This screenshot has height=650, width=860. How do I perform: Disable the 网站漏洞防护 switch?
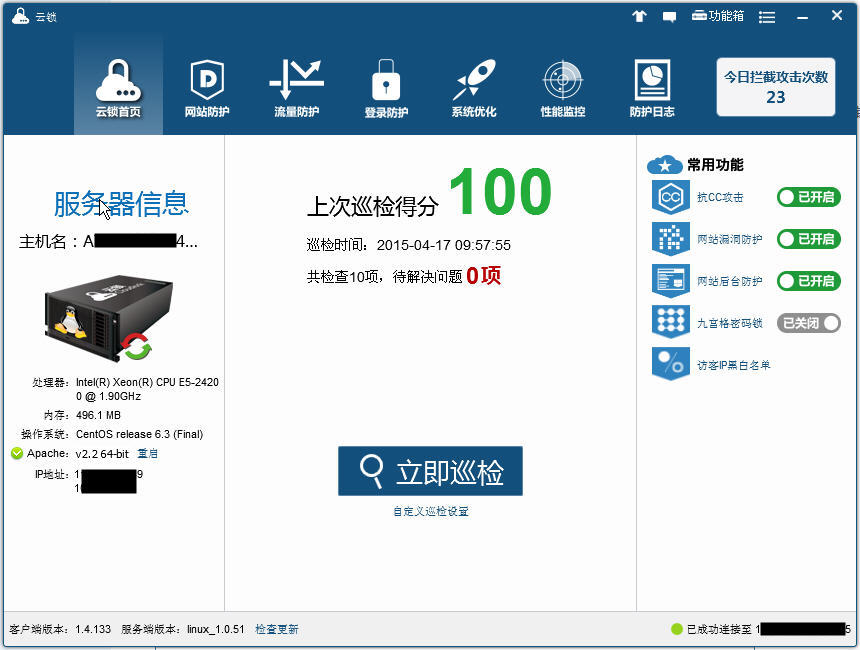(808, 239)
